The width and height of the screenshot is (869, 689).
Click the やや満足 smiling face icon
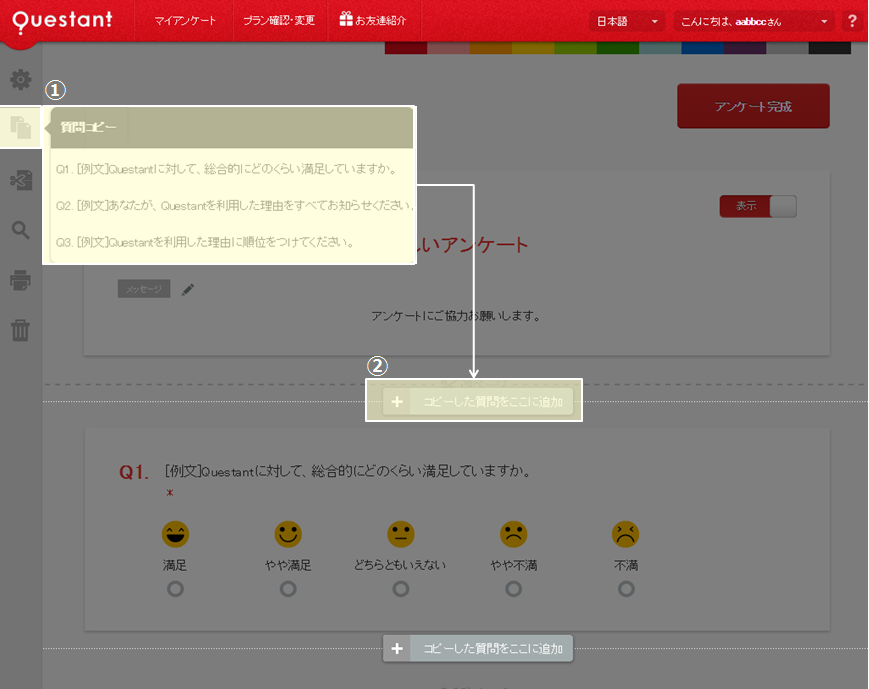[288, 534]
